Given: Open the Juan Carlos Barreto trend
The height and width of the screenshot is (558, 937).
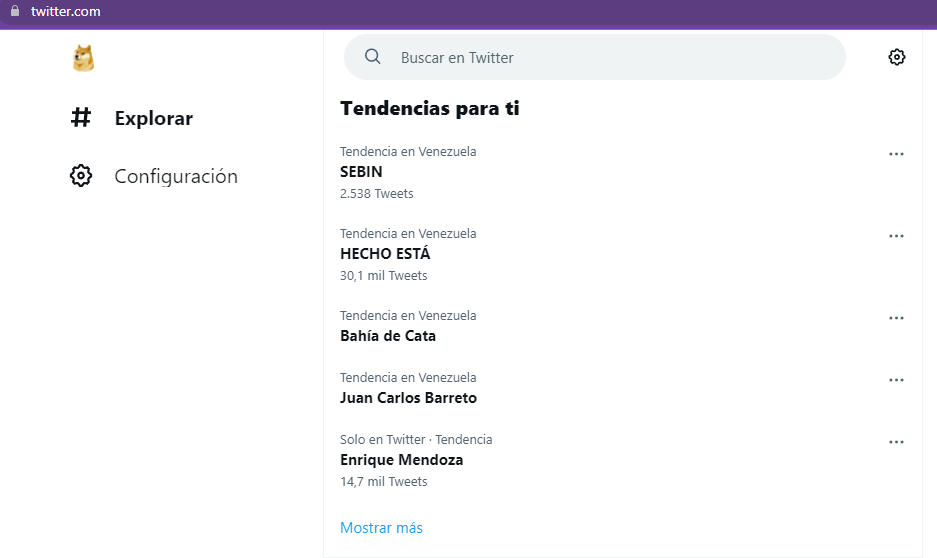Looking at the screenshot, I should coord(408,398).
